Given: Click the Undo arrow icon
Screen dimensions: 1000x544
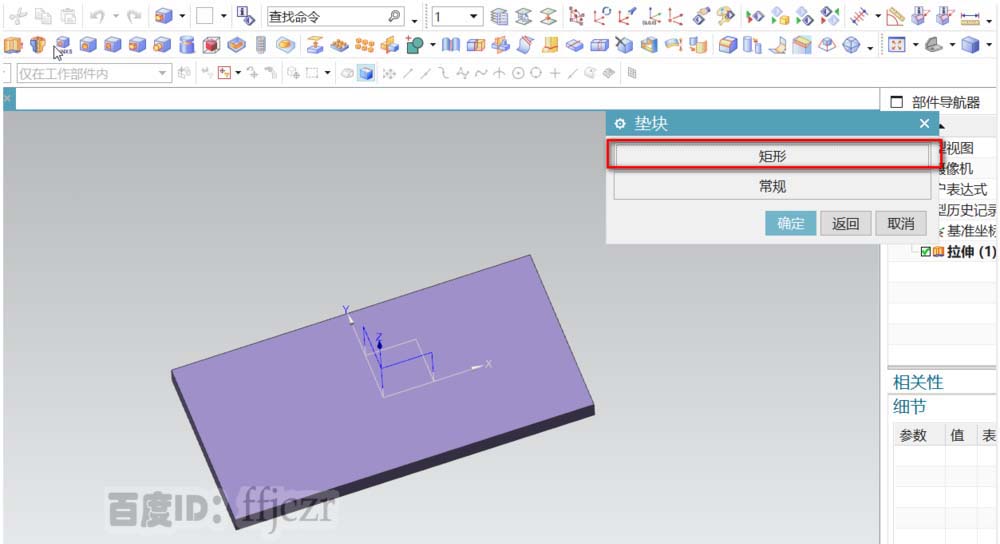Looking at the screenshot, I should coord(97,16).
